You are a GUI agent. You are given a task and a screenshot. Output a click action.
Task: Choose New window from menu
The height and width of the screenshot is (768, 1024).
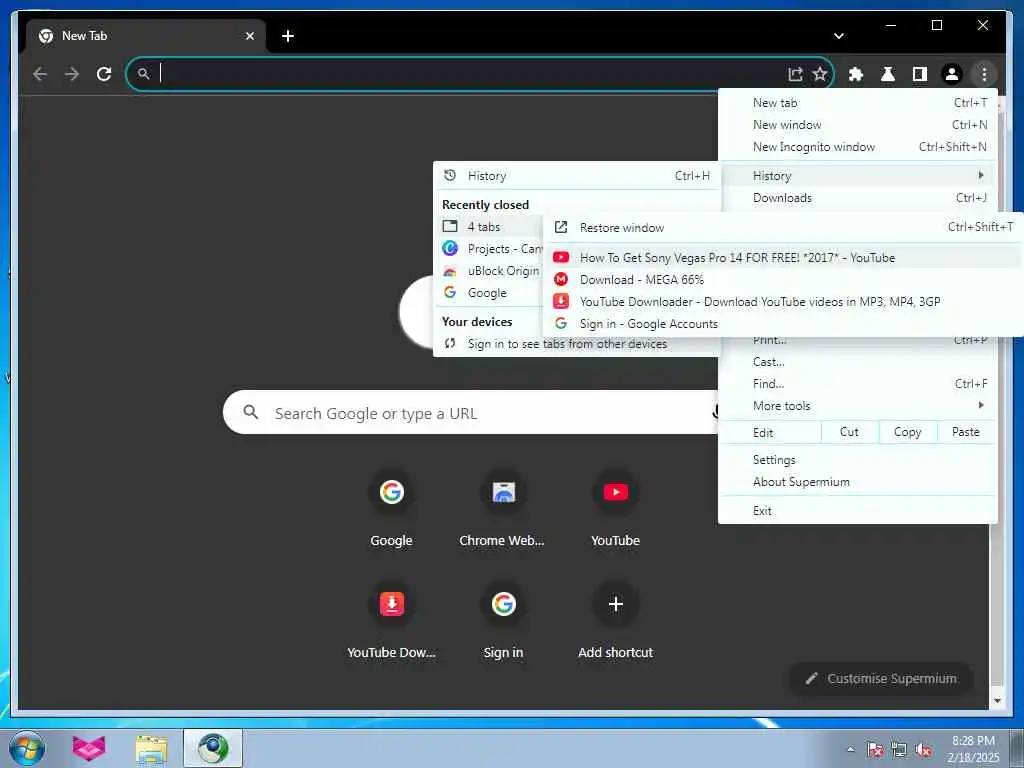click(x=857, y=125)
